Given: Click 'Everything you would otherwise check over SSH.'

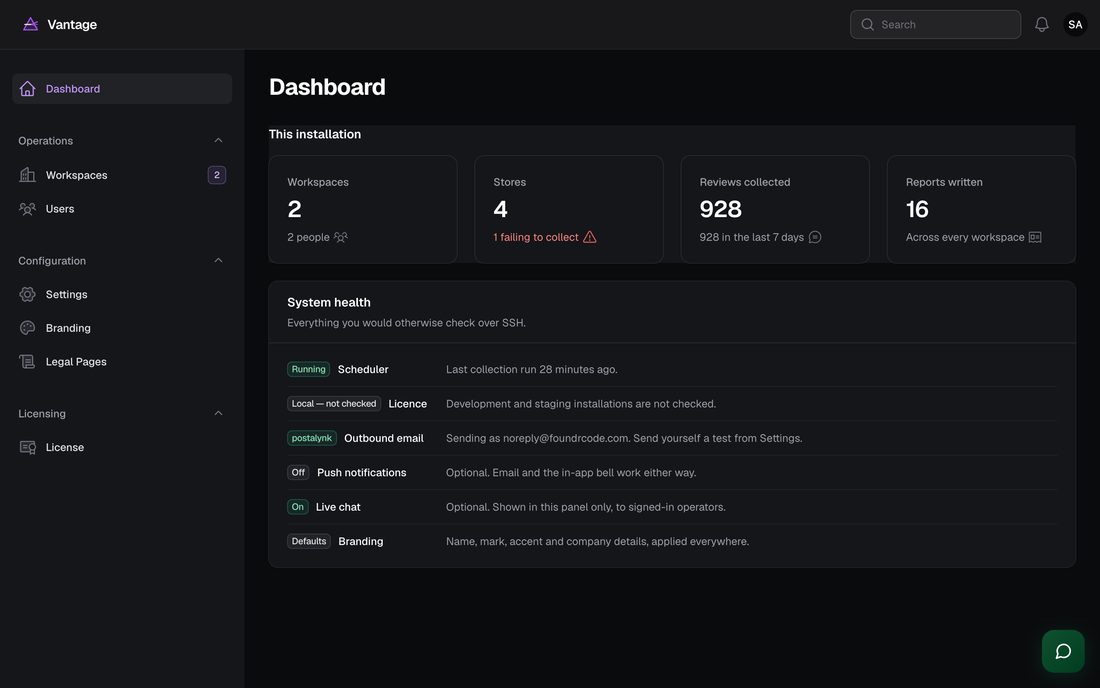Looking at the screenshot, I should click(406, 323).
